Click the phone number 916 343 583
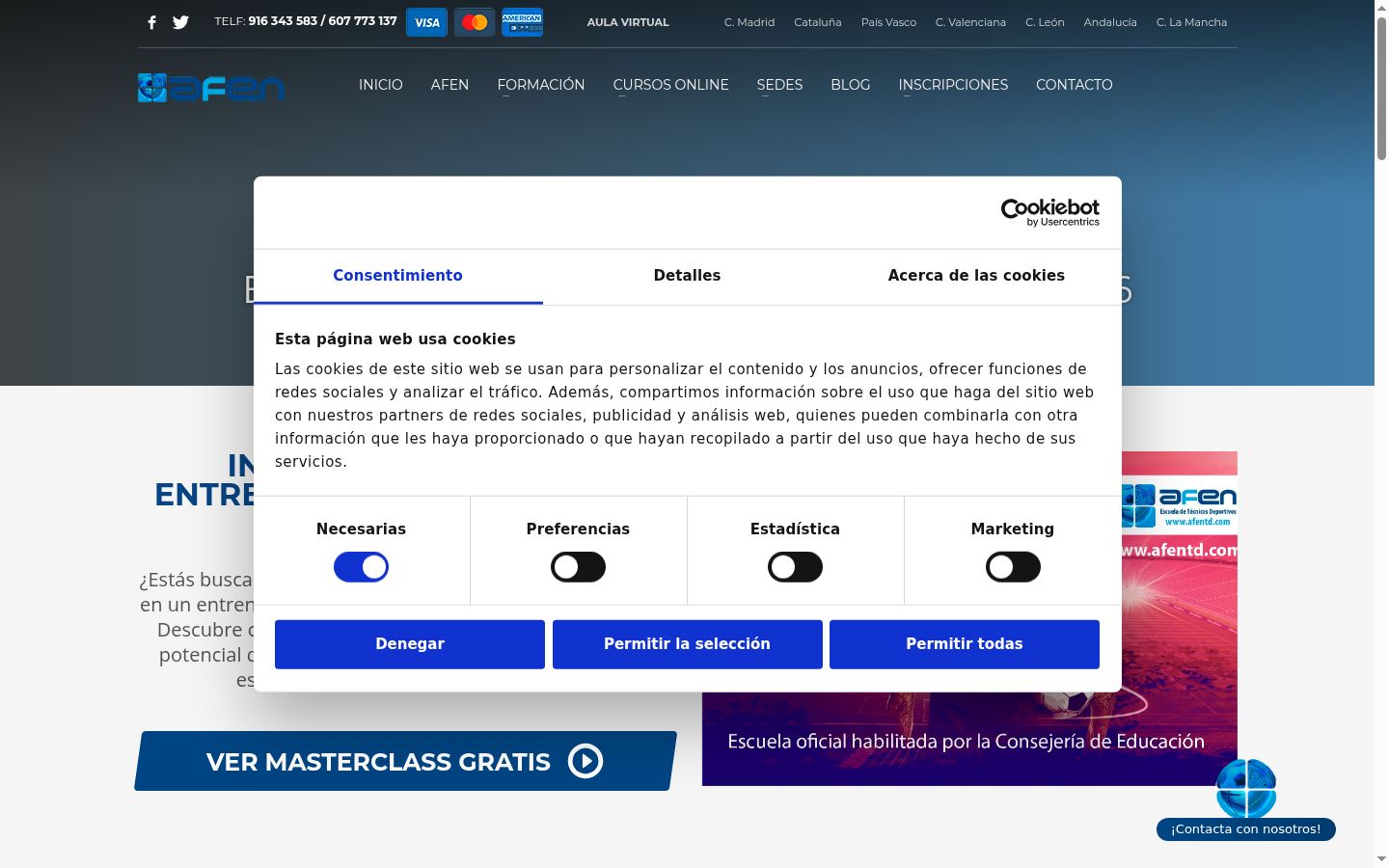This screenshot has width=1389, height=868. (x=283, y=21)
